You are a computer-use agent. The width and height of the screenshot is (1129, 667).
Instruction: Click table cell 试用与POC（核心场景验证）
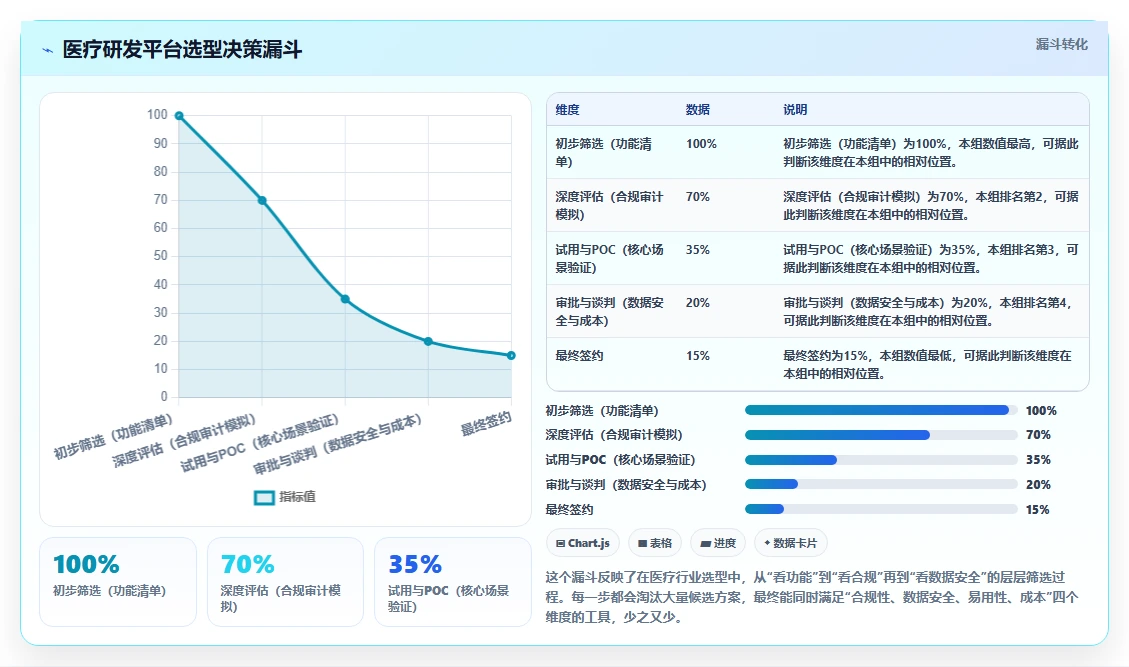[x=609, y=259]
